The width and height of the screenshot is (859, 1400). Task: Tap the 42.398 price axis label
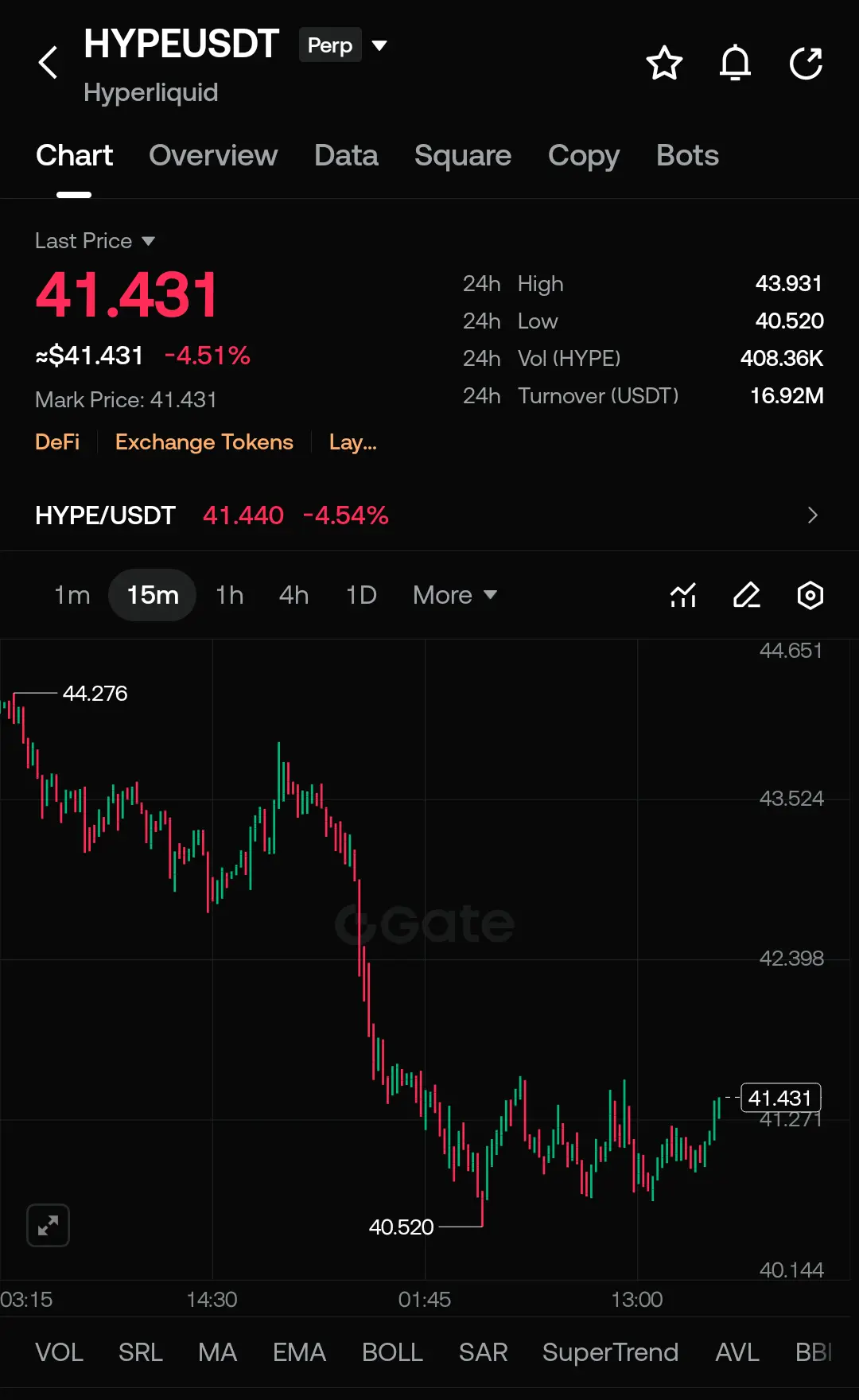[x=791, y=959]
